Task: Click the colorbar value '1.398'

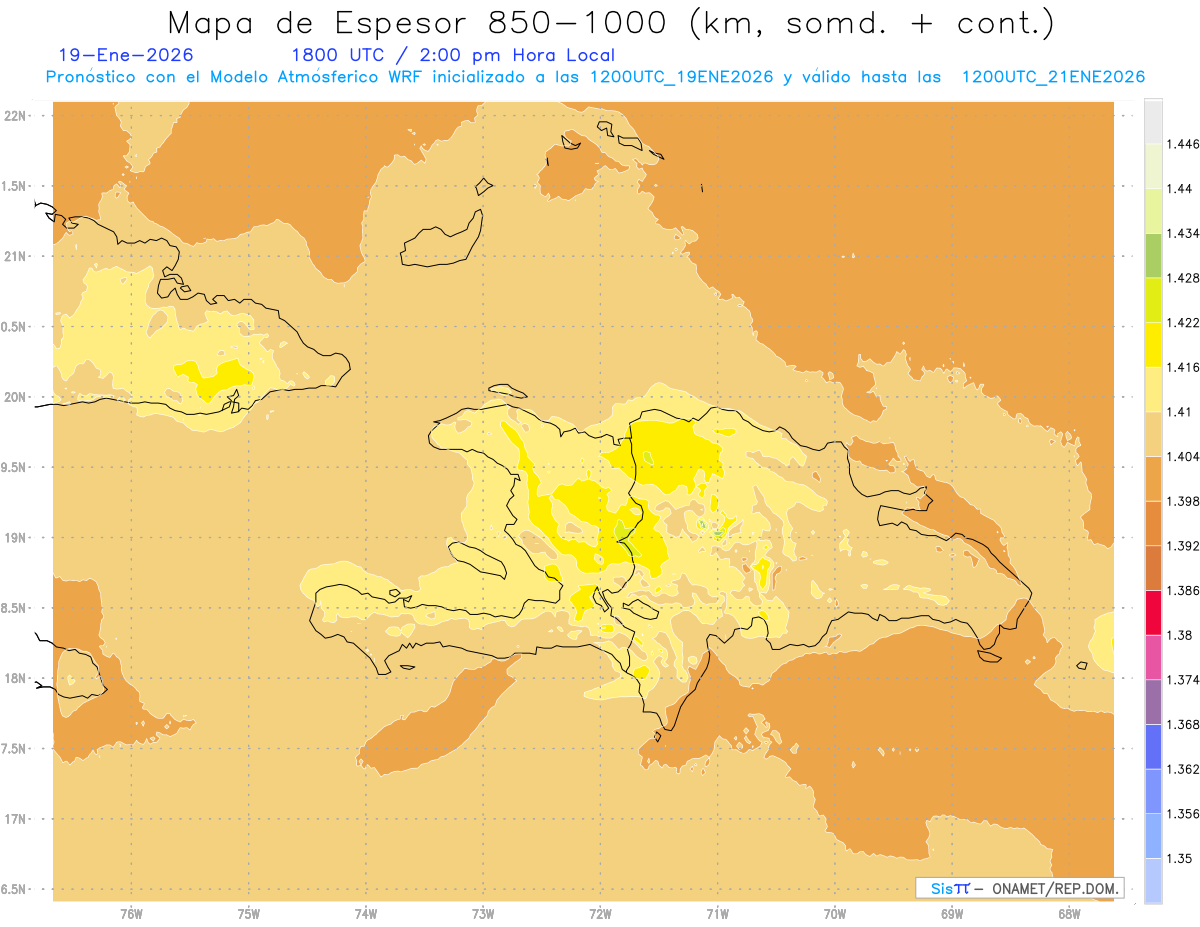Action: [1182, 501]
